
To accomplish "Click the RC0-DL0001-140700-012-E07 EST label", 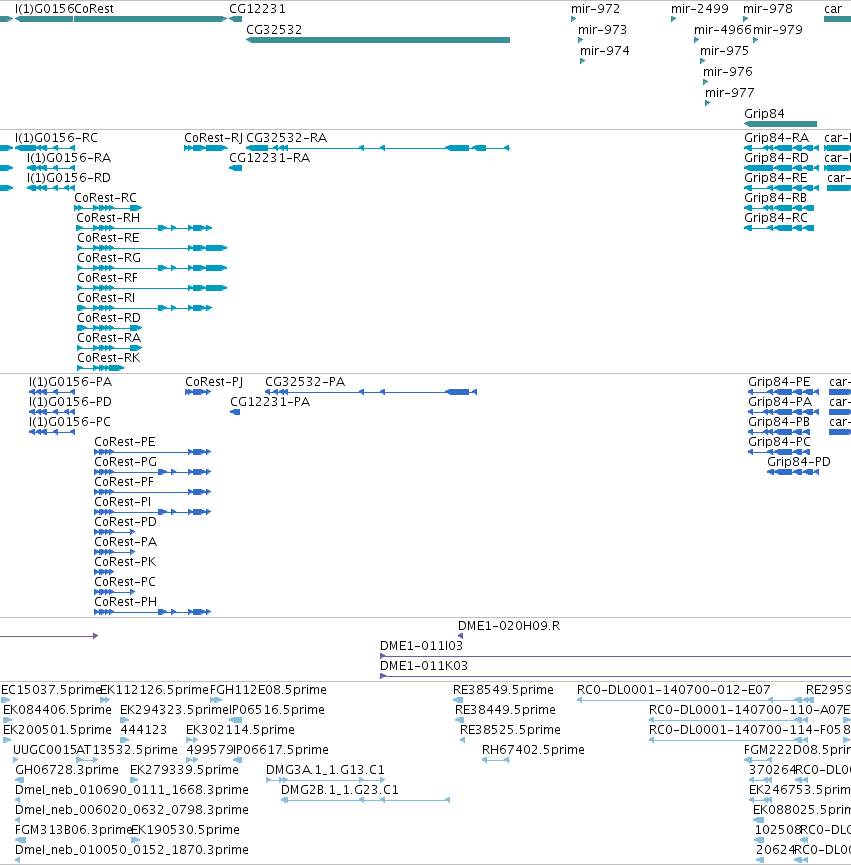I will point(673,690).
